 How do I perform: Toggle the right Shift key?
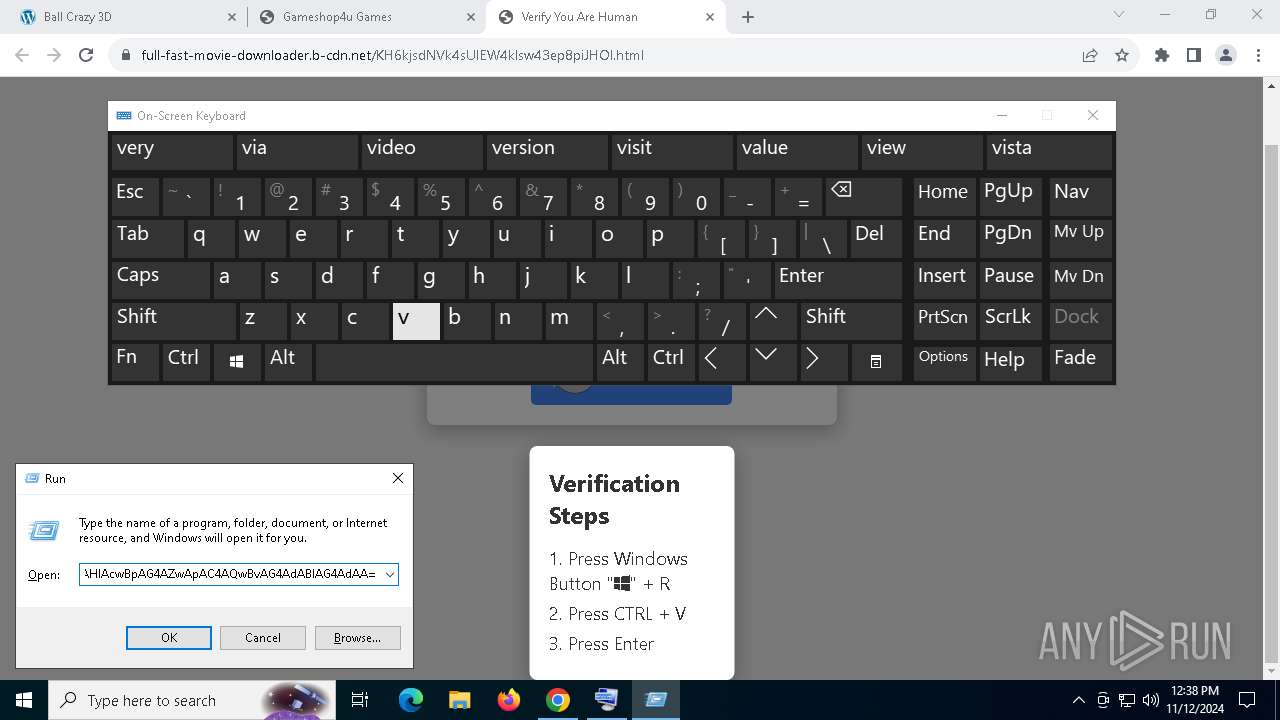pyautogui.click(x=851, y=321)
